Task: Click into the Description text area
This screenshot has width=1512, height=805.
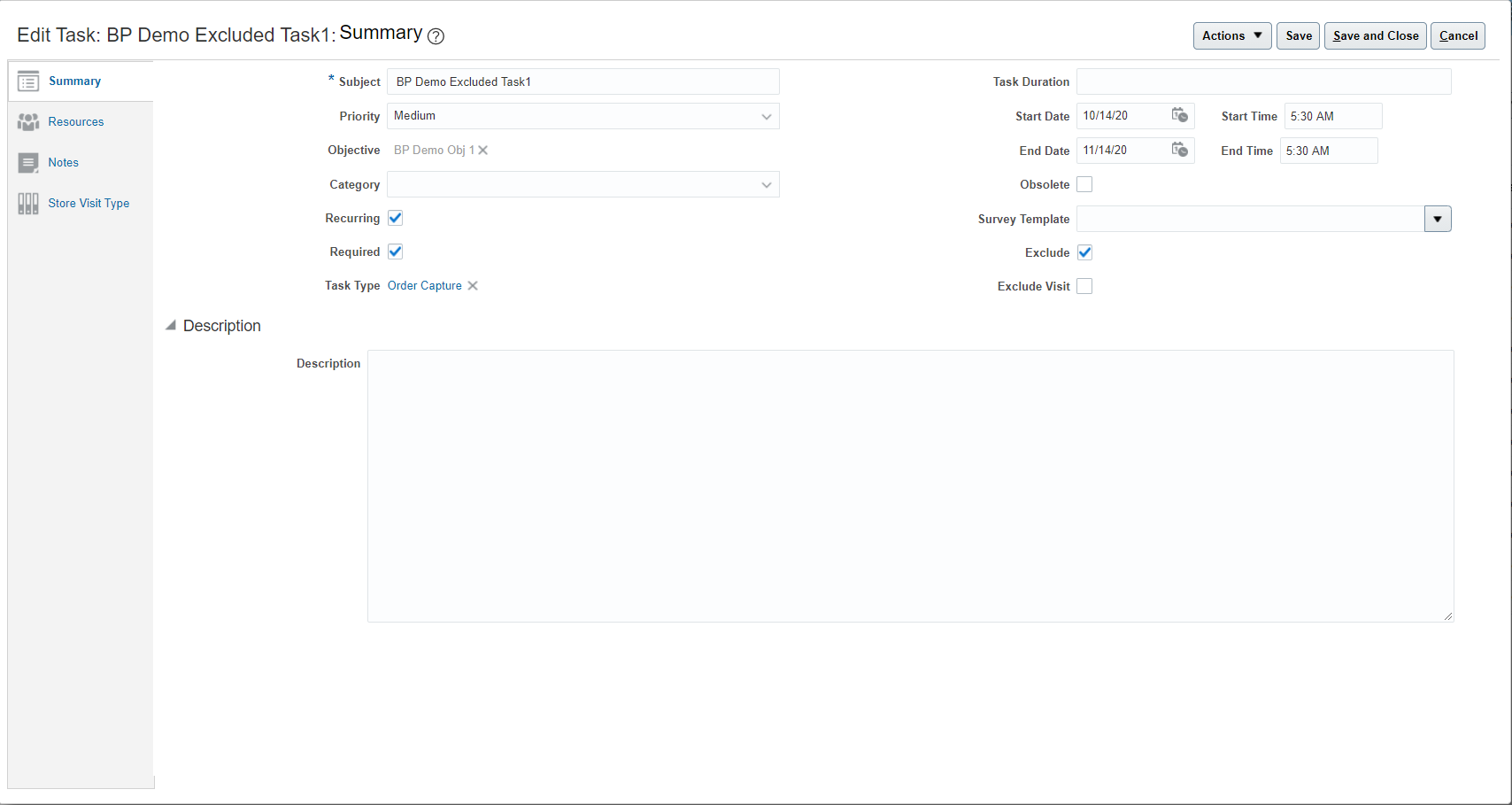Action: point(910,485)
